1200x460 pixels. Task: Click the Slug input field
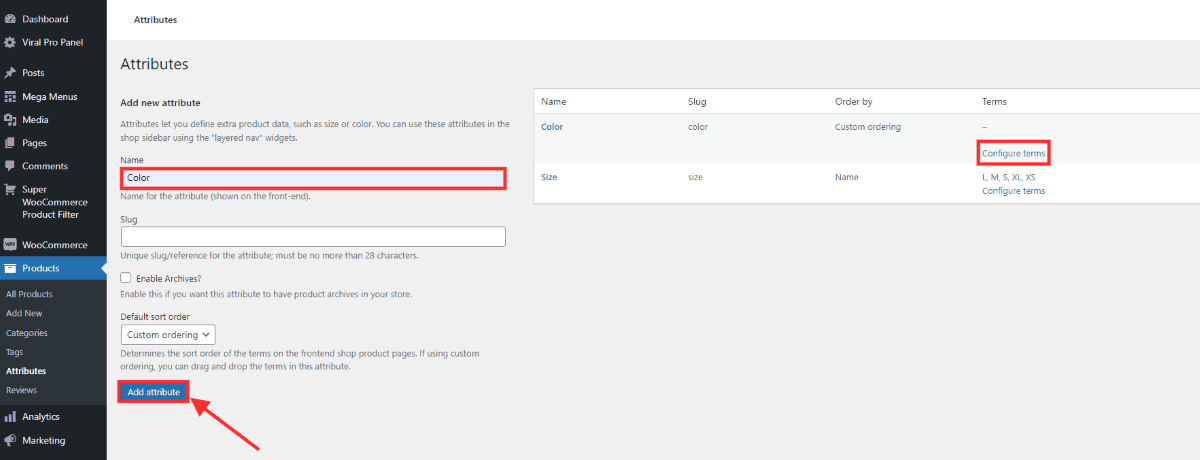pyautogui.click(x=313, y=237)
